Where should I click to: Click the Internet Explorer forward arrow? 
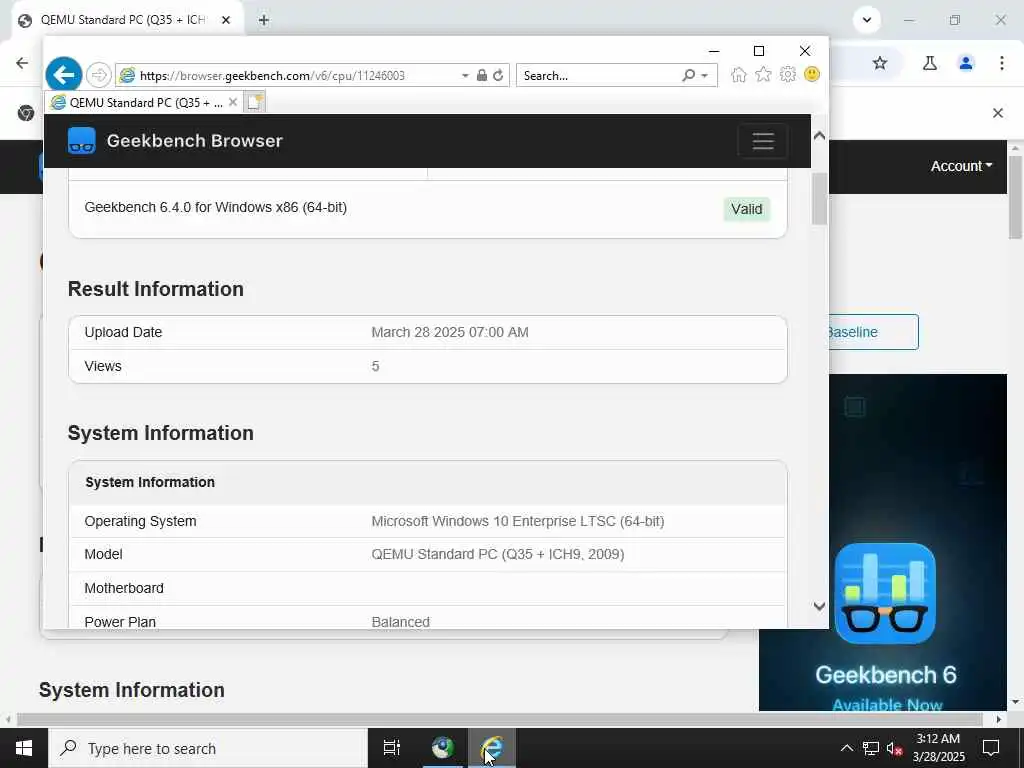(99, 75)
